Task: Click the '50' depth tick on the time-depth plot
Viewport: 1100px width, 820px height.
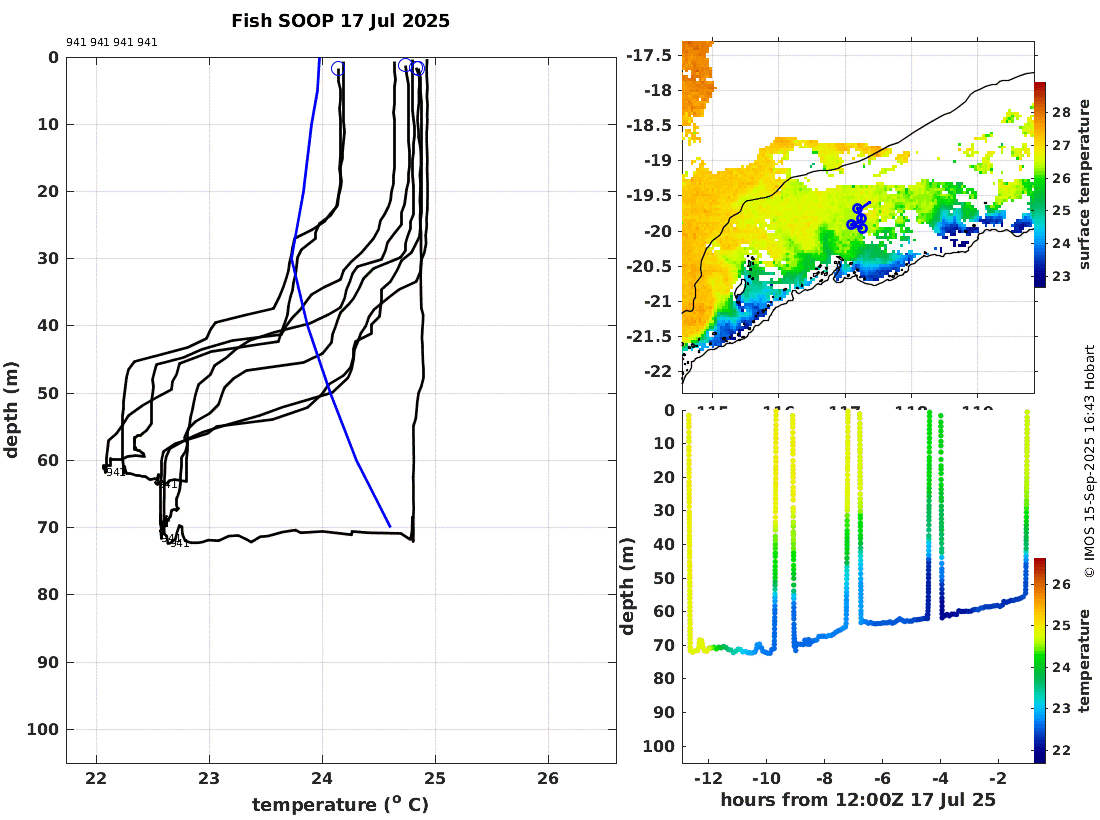Action: [x=664, y=578]
